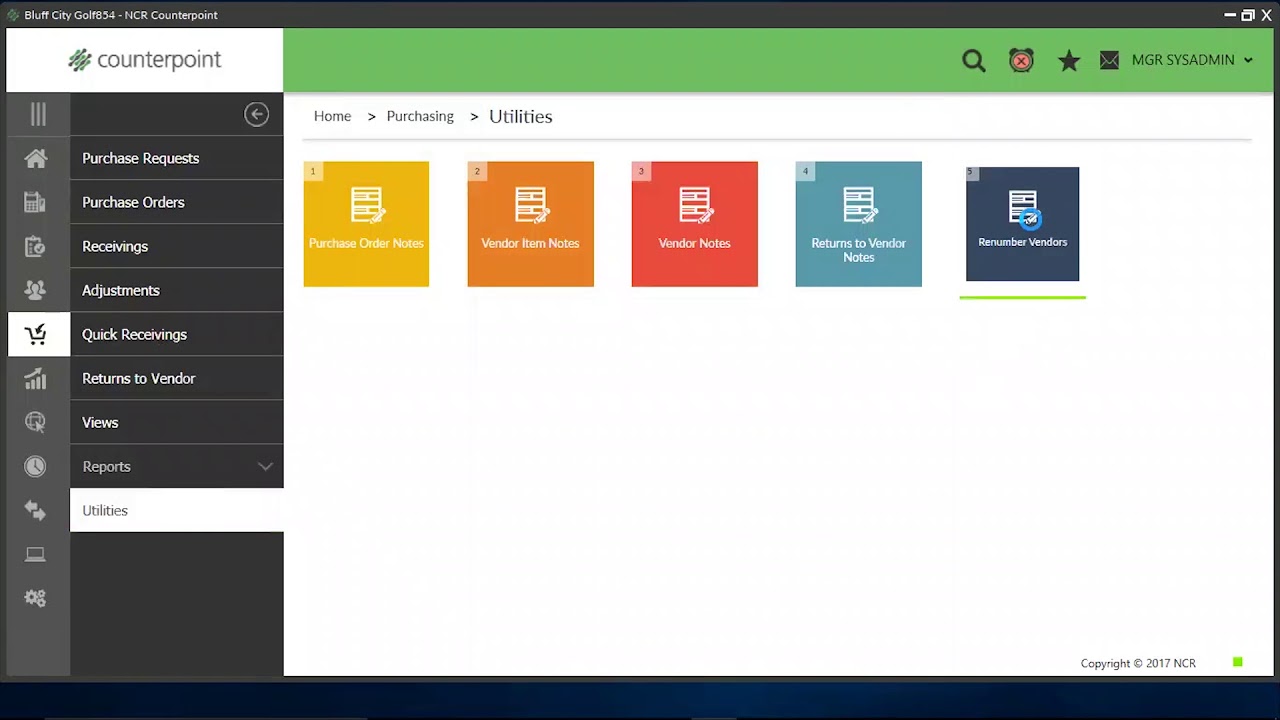1280x720 pixels.
Task: Open the Vendor Item Notes tile
Action: pyautogui.click(x=530, y=224)
